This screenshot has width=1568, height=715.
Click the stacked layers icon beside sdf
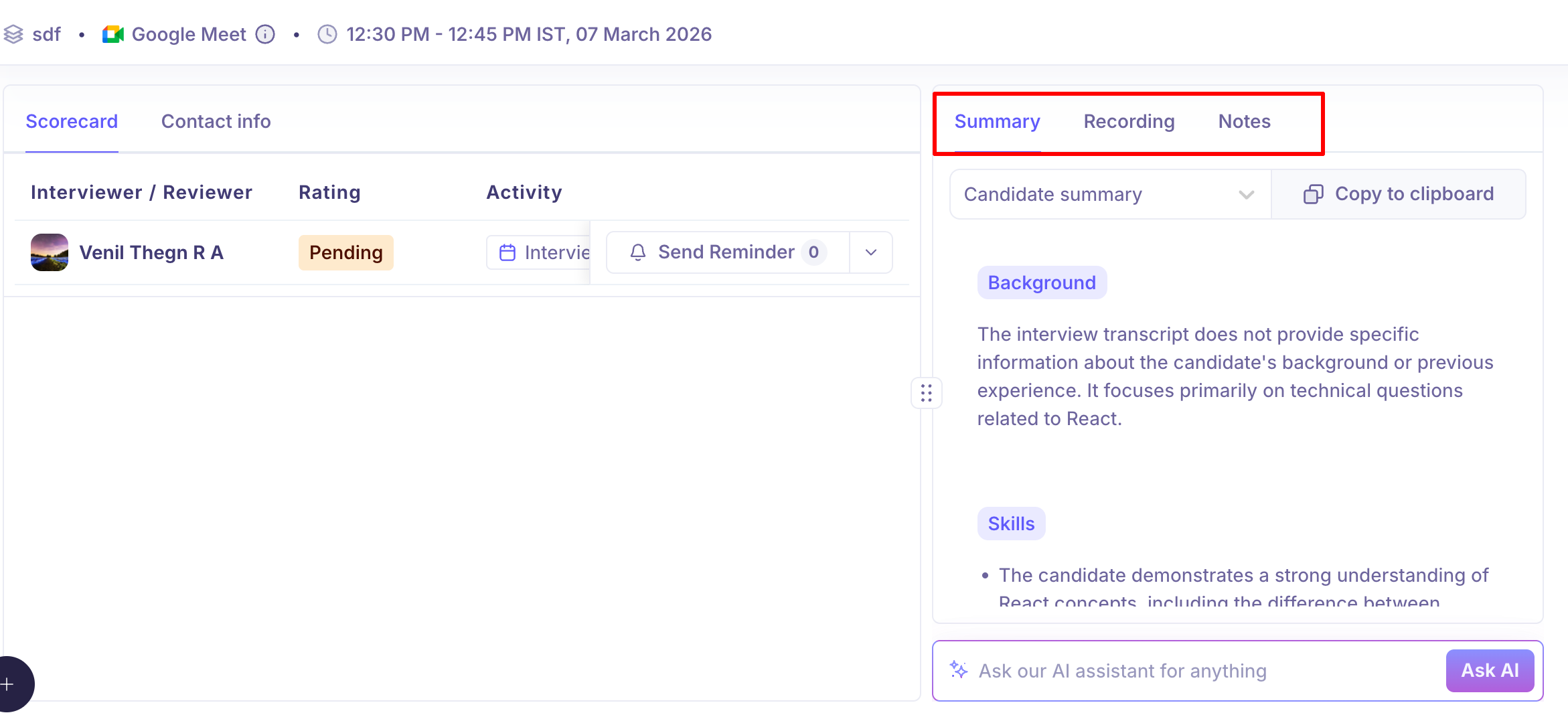(13, 34)
